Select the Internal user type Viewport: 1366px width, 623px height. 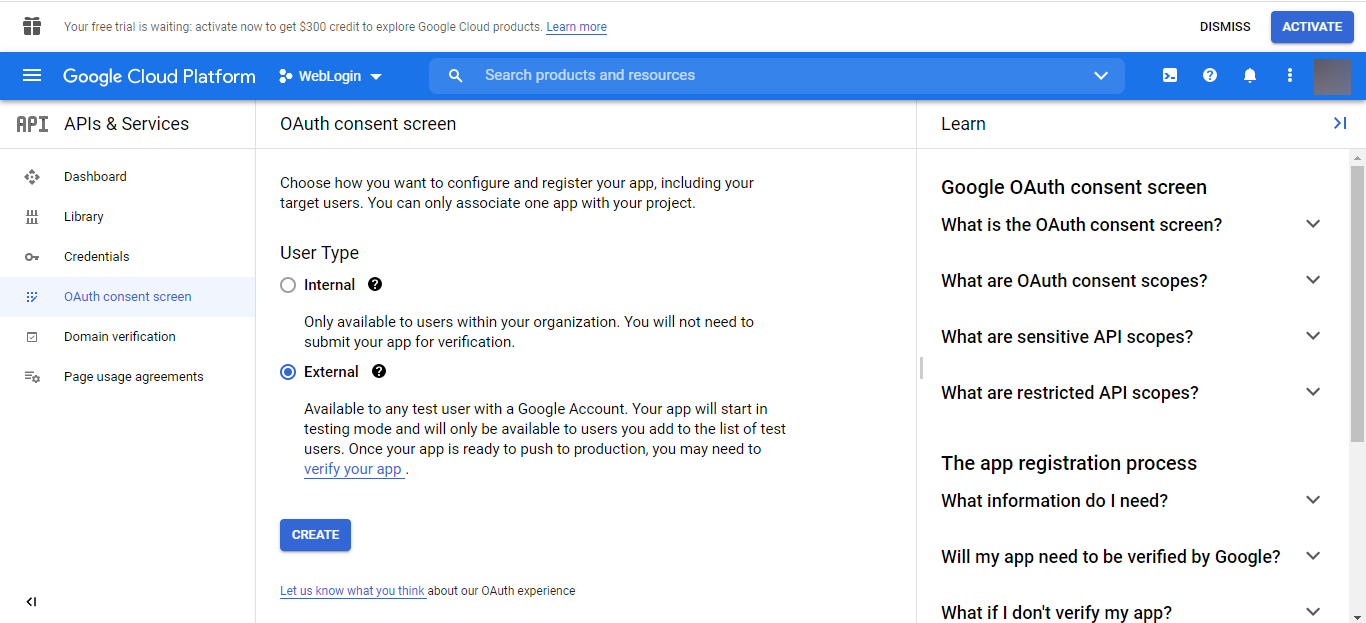click(x=288, y=285)
